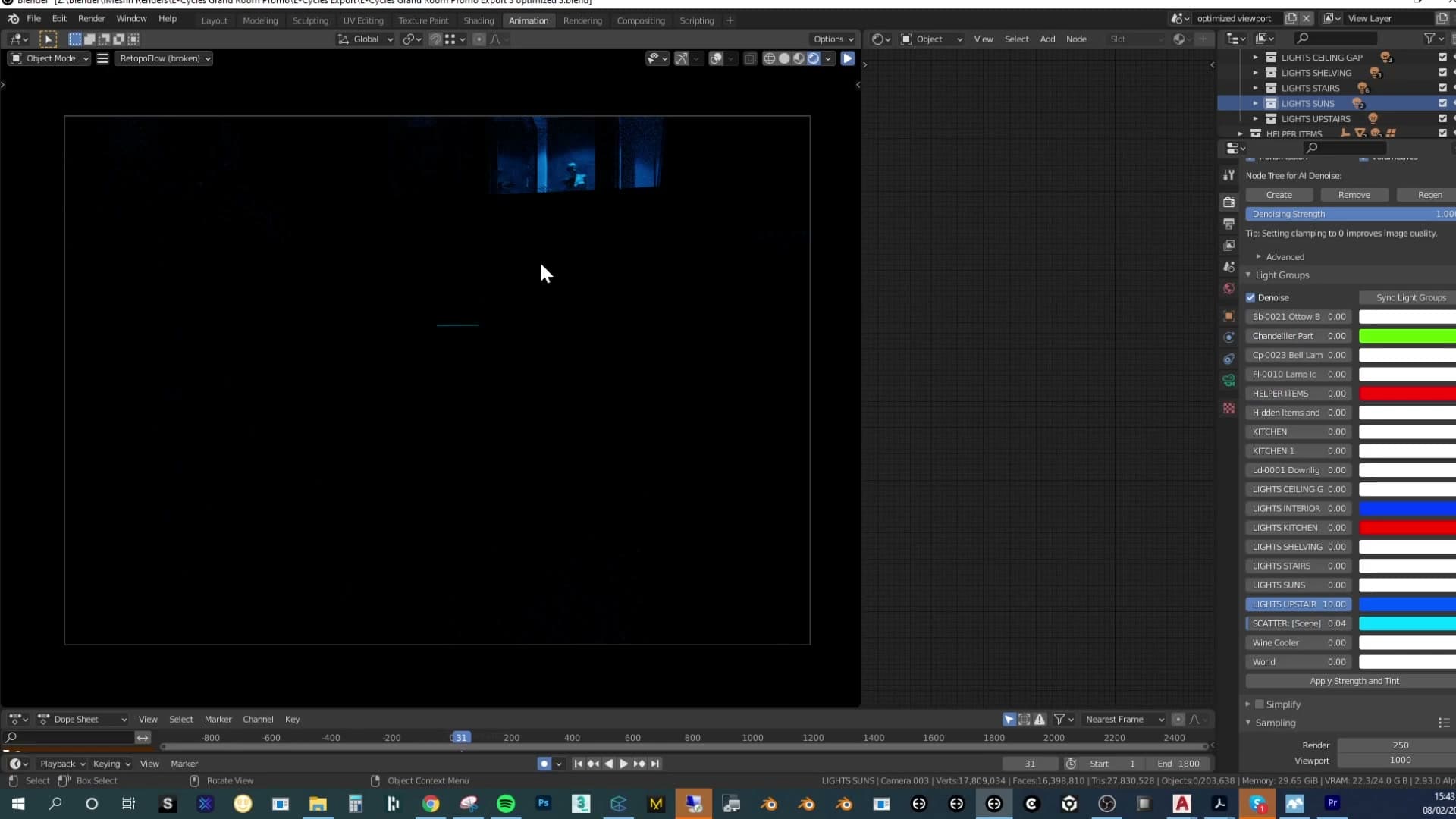Toggle only show selected in Dope Sheet

coord(1009,720)
